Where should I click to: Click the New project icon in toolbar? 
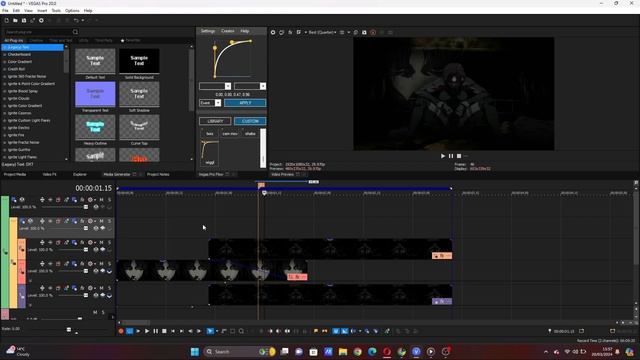7,20
